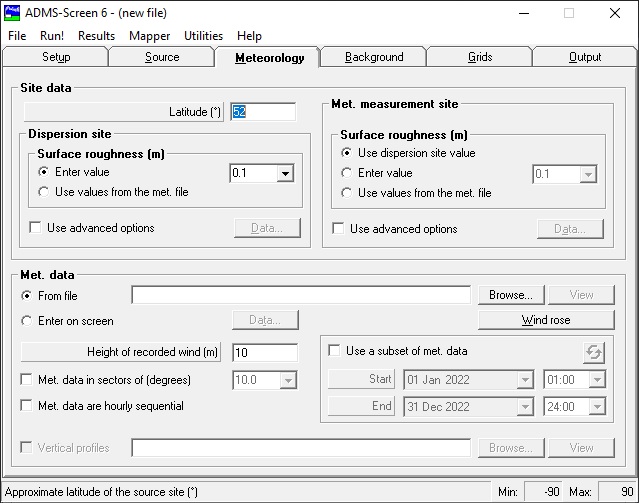Open the Background tab
The width and height of the screenshot is (639, 503).
(x=374, y=57)
